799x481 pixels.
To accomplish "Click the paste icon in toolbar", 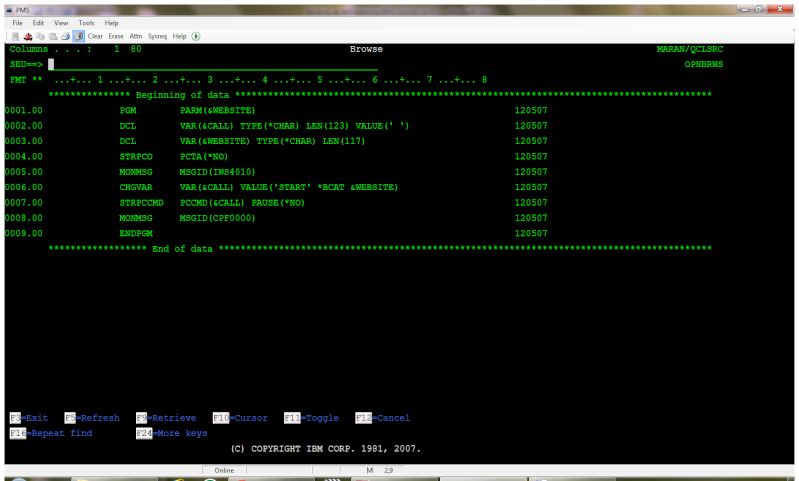I will pyautogui.click(x=52, y=36).
